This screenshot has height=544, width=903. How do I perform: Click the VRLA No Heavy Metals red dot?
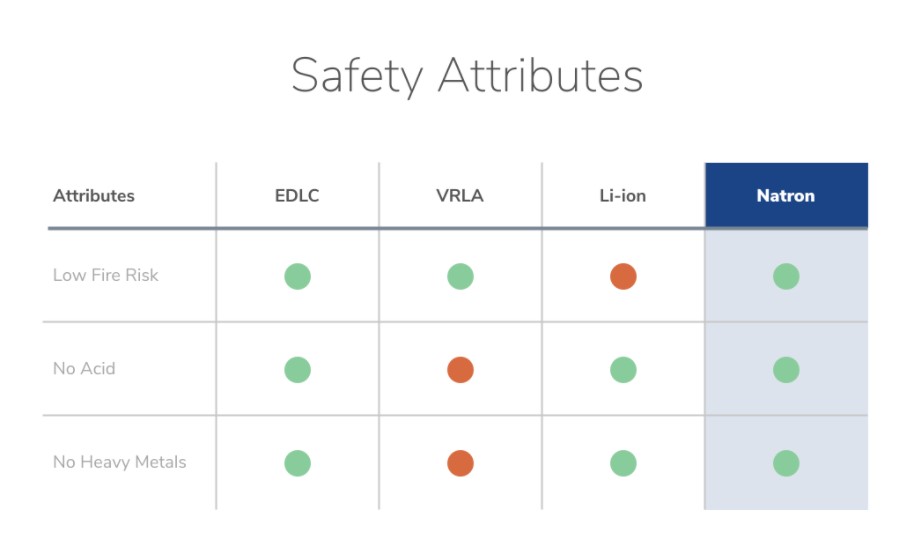[x=460, y=463]
